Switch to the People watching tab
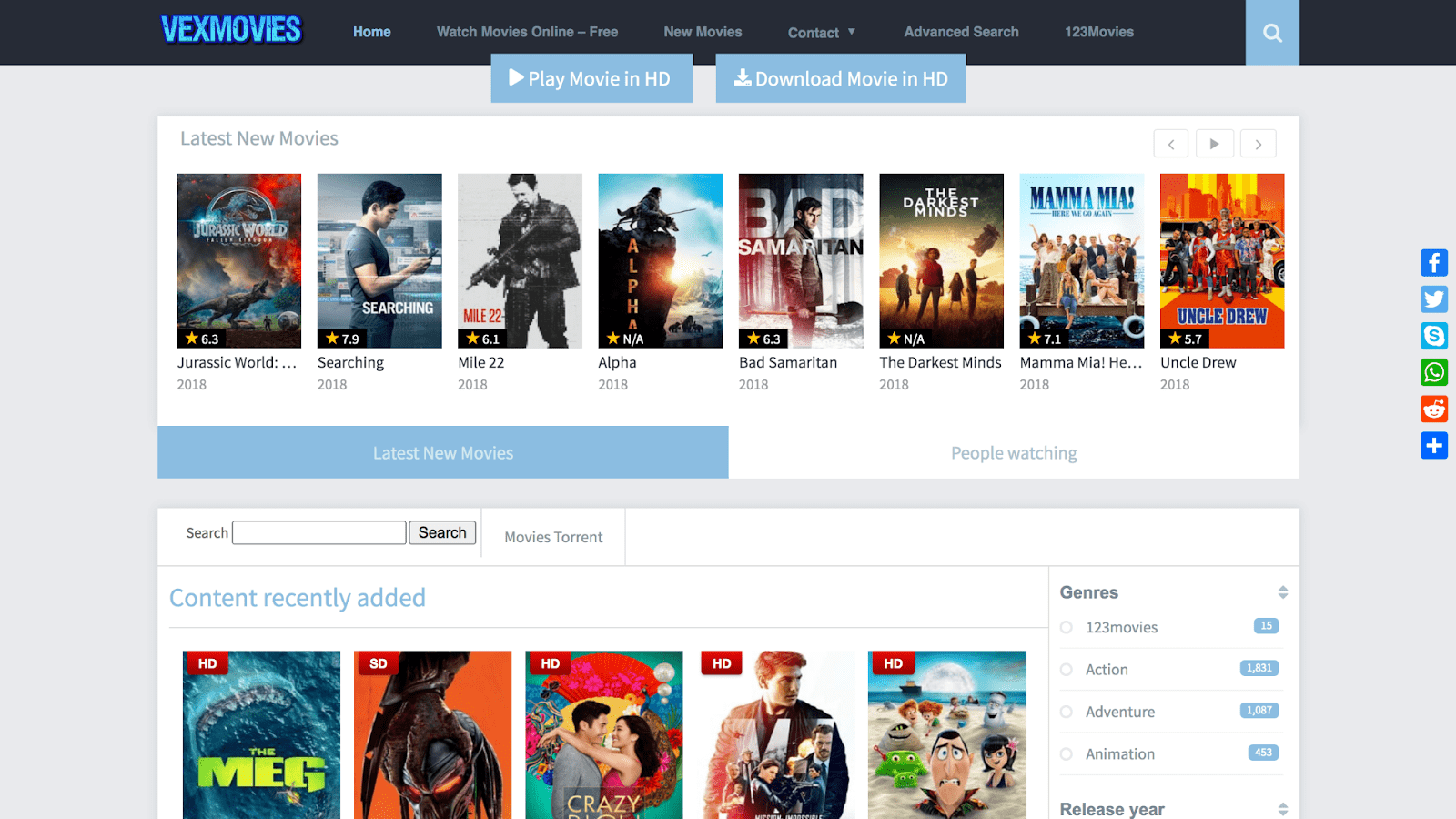Viewport: 1456px width, 819px height. tap(1014, 452)
